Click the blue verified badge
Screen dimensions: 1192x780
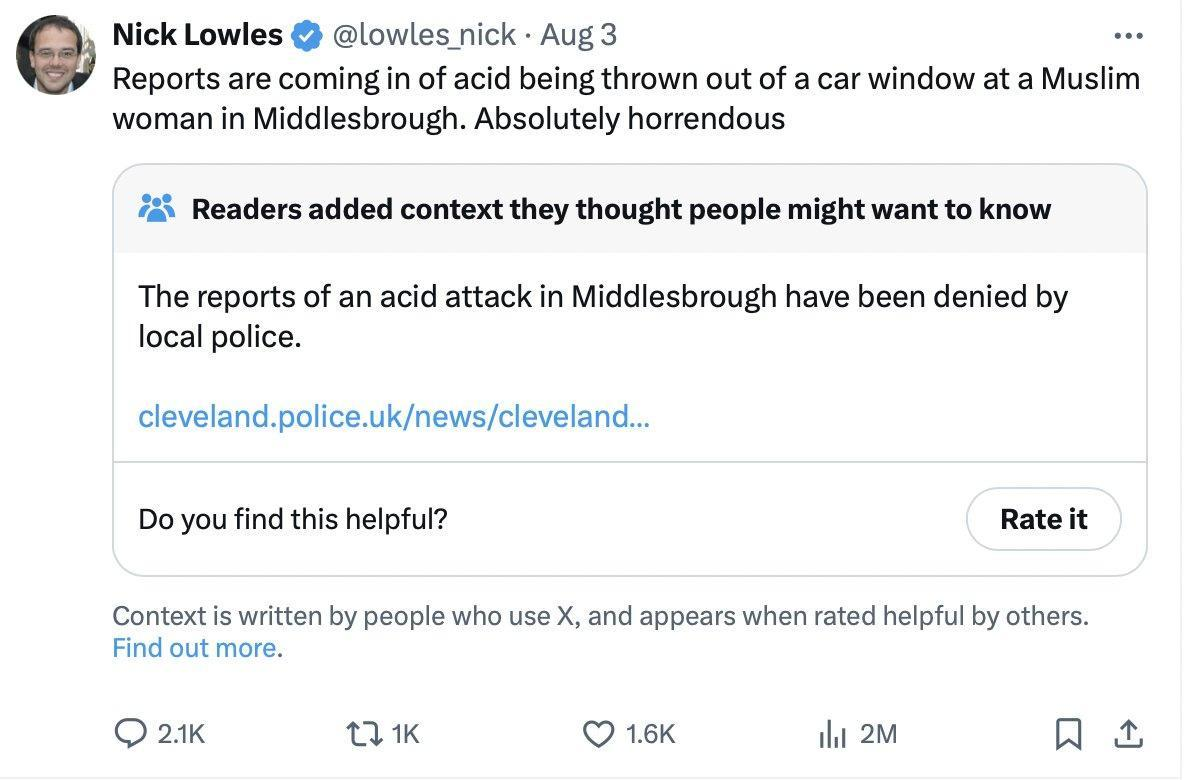tap(306, 37)
